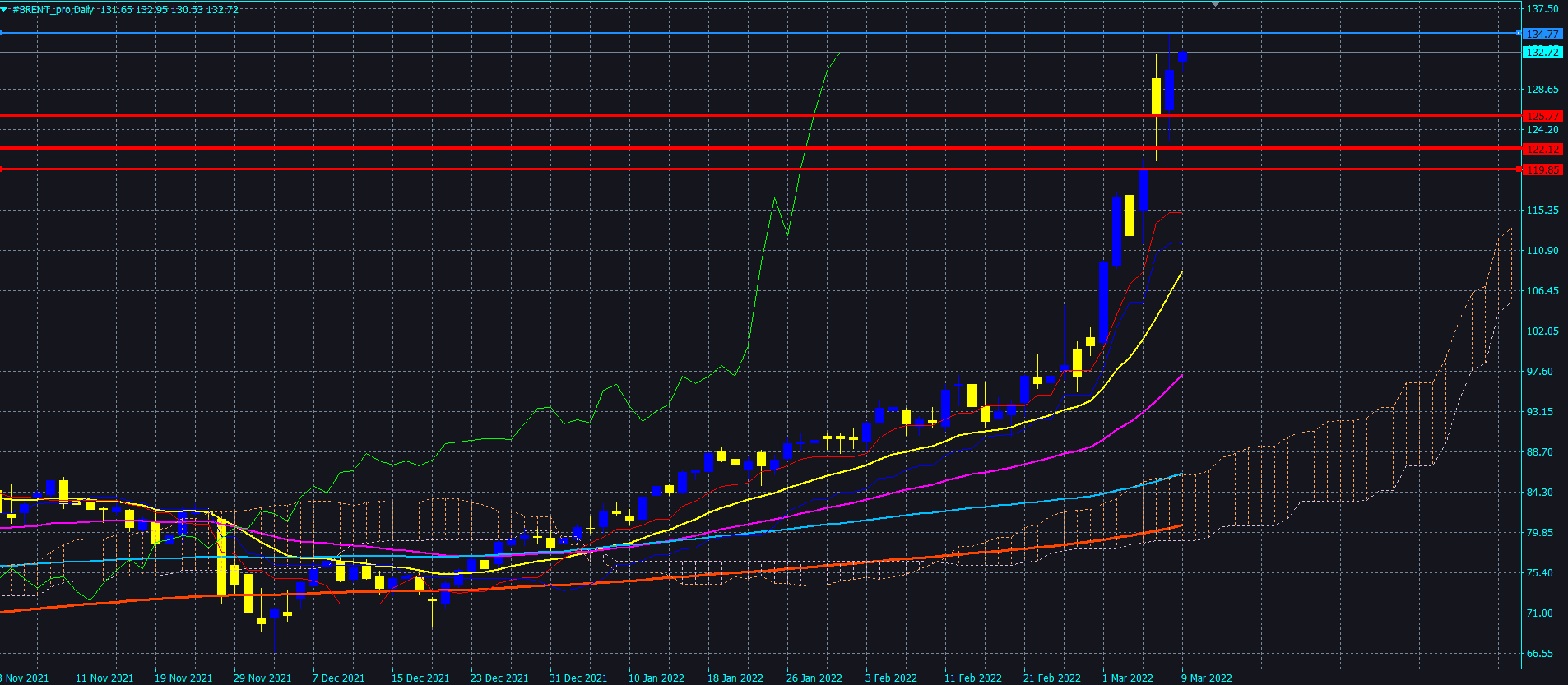Click the arrow beside #BRENT_pro,Daily title
The width and height of the screenshot is (1568, 685).
click(6, 10)
